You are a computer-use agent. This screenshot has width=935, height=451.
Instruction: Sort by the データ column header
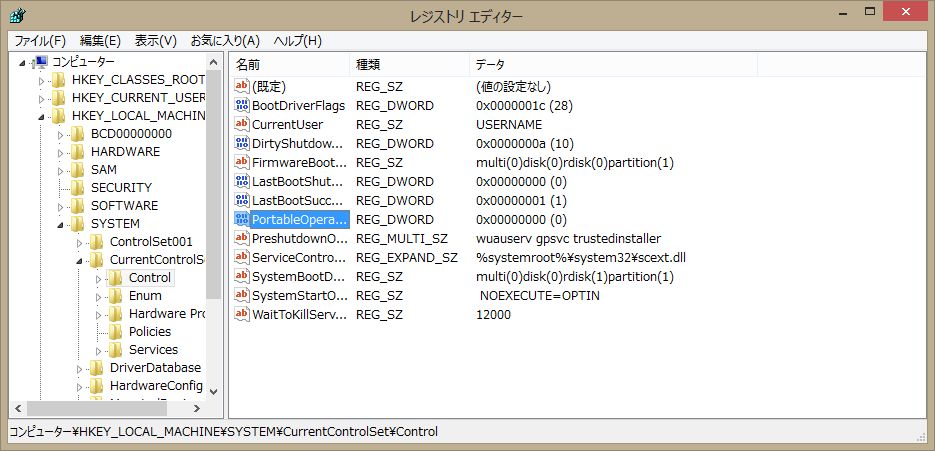614,64
